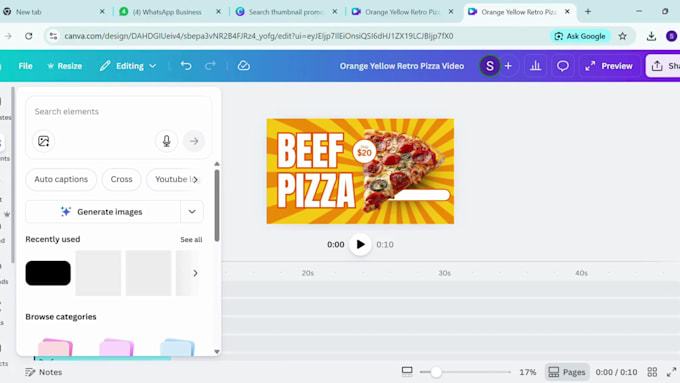The image size is (680, 383).
Task: Open the Chrome profile avatar
Action: tap(671, 36)
